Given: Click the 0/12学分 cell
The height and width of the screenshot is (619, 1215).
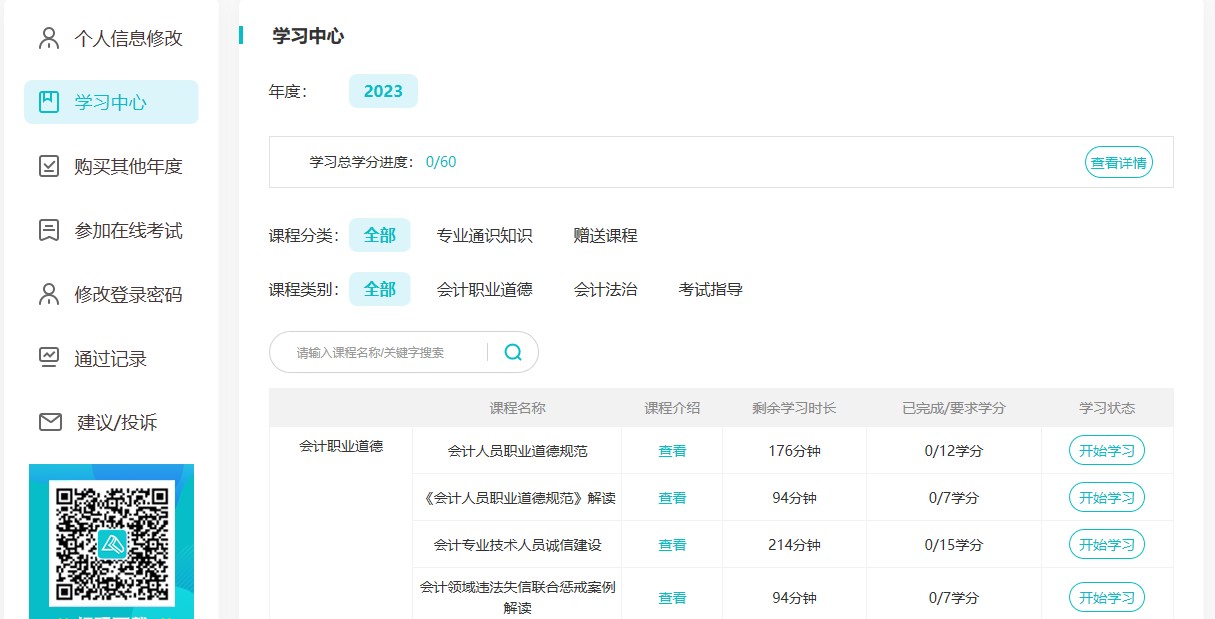Looking at the screenshot, I should click(954, 451).
